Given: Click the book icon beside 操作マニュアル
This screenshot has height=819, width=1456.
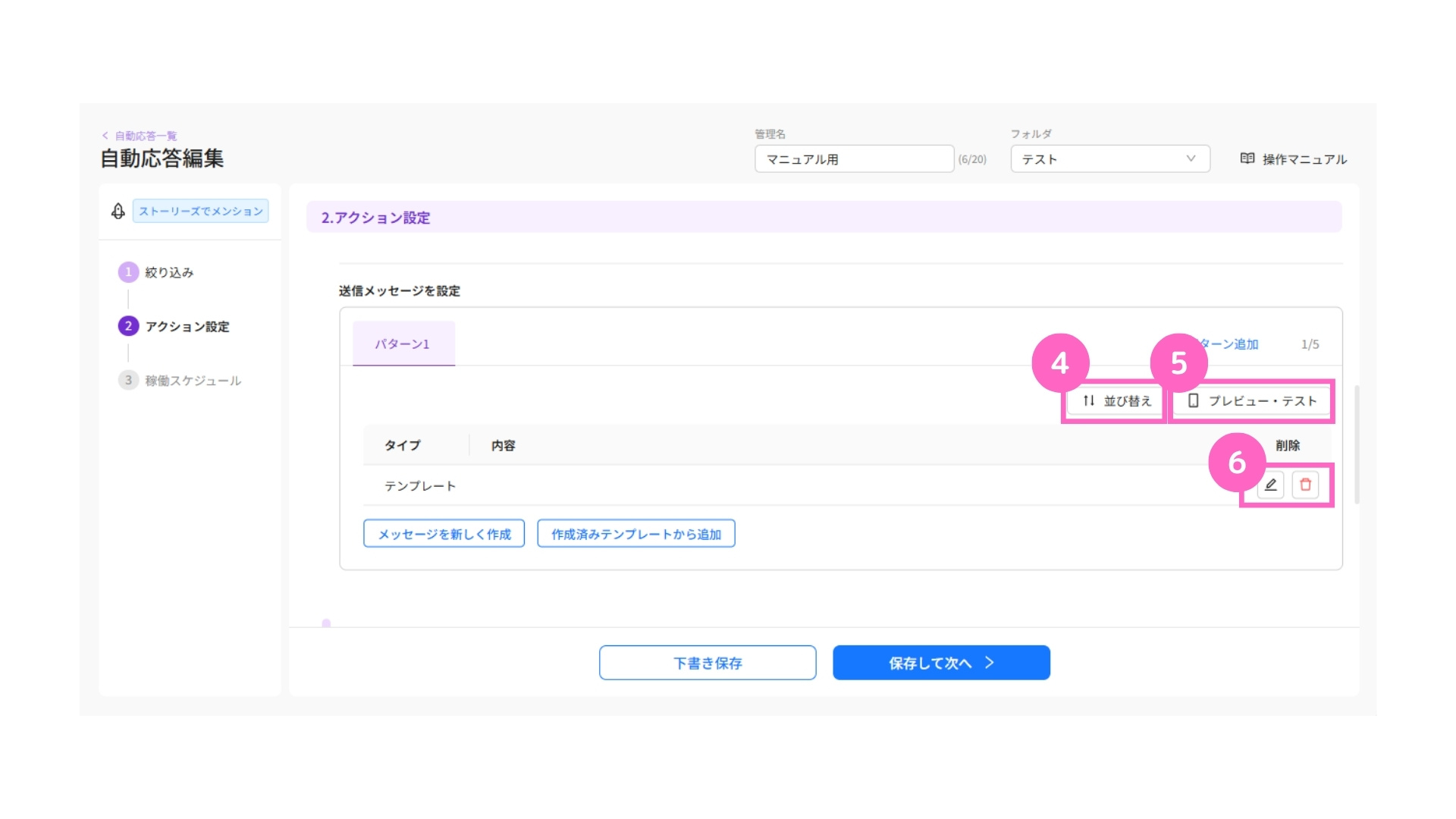Looking at the screenshot, I should (x=1247, y=158).
